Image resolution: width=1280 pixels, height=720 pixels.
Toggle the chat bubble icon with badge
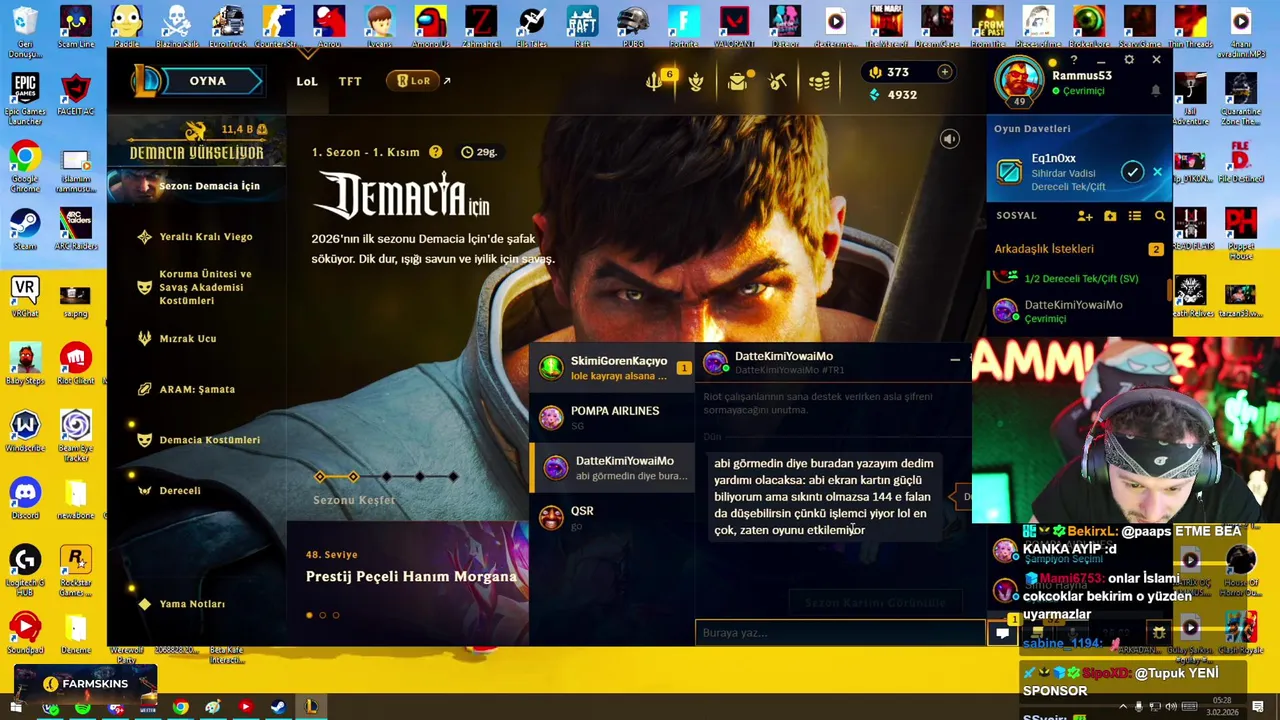(x=1003, y=632)
